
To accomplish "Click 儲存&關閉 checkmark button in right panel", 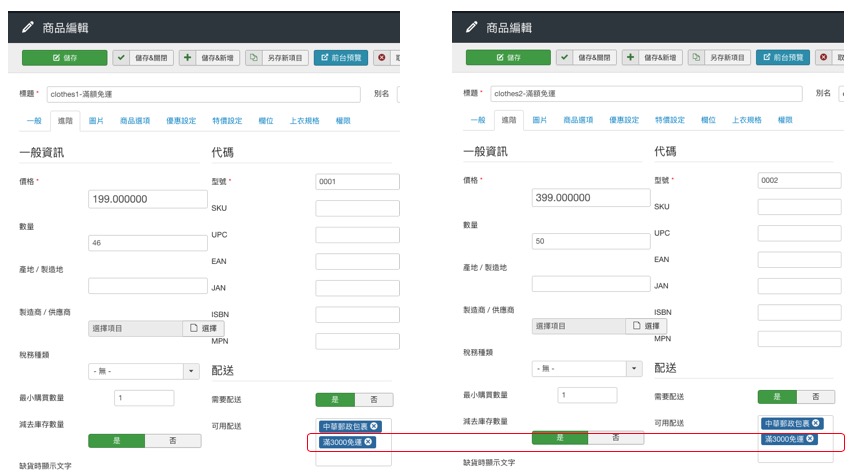I will click(x=585, y=58).
